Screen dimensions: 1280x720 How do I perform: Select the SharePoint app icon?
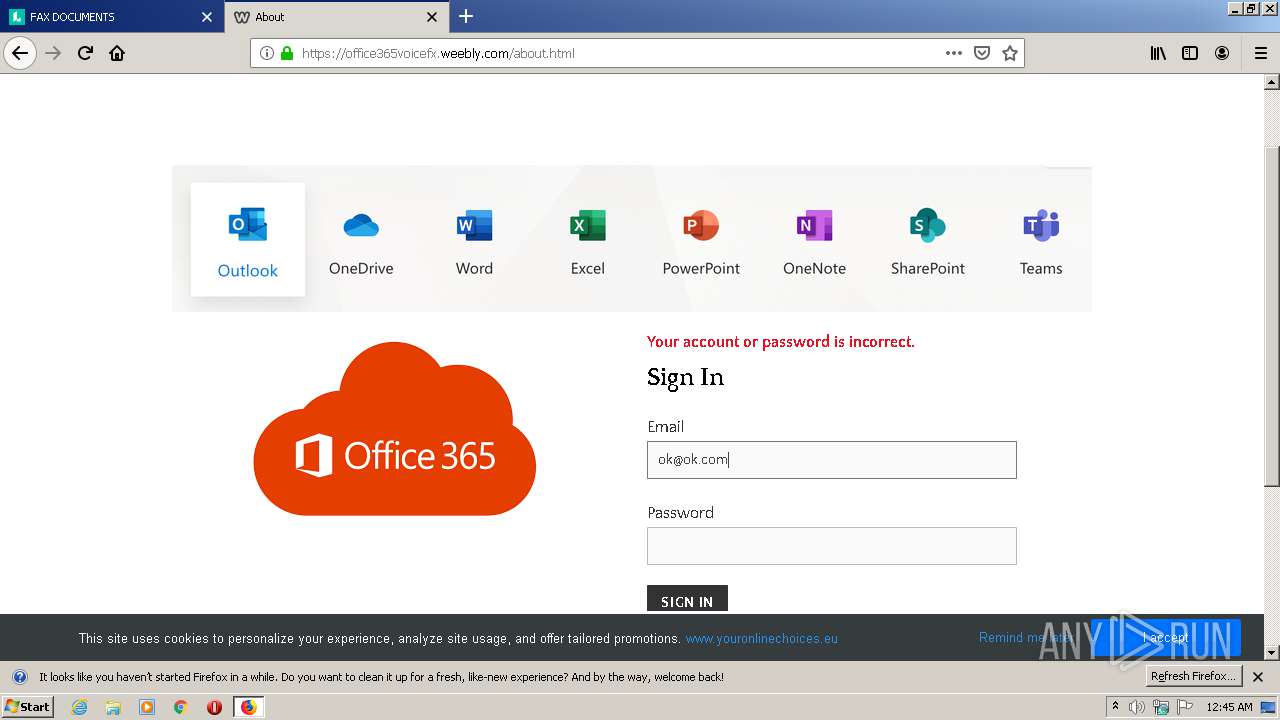(x=928, y=240)
